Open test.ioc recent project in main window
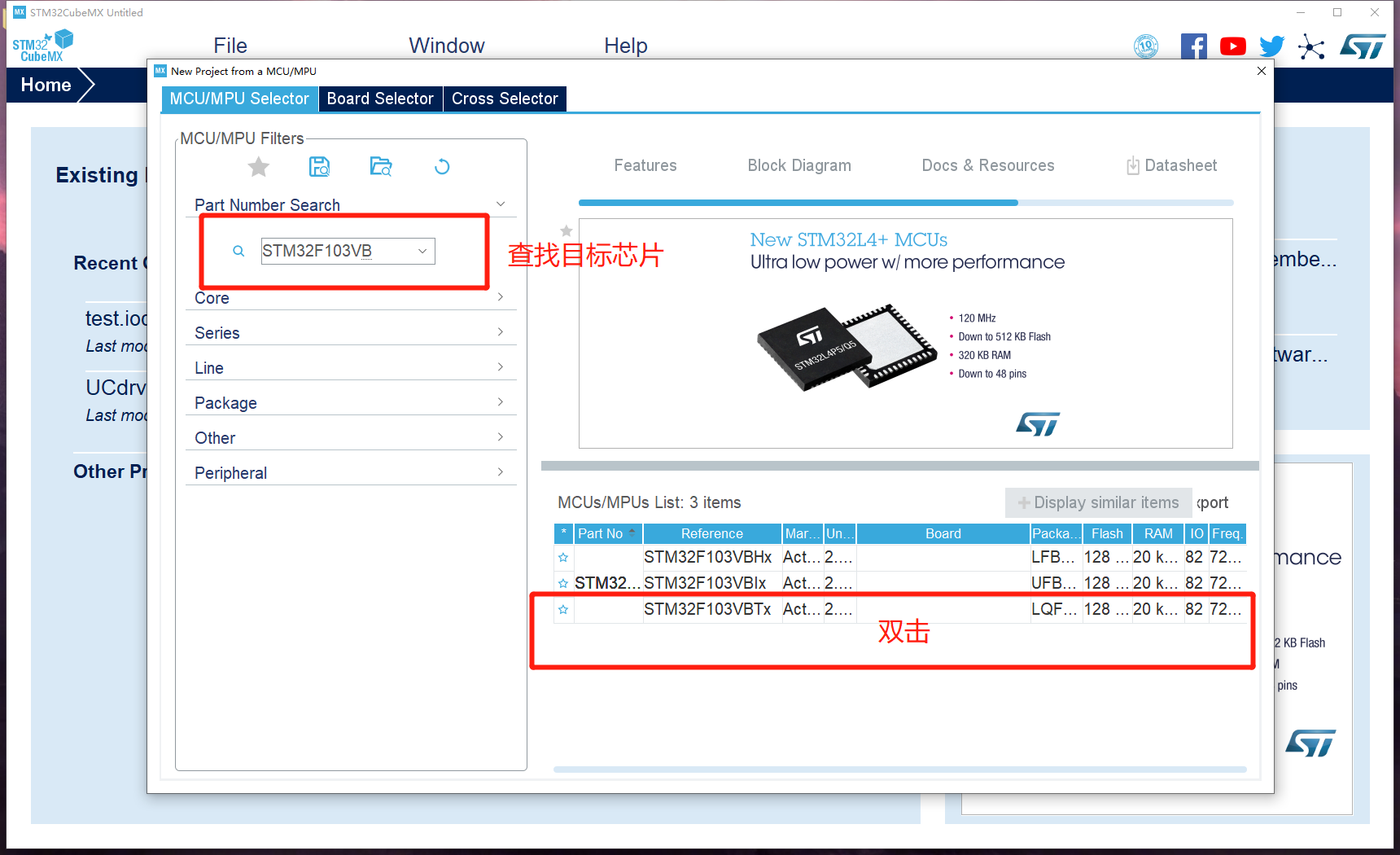The image size is (1400, 855). tap(116, 318)
